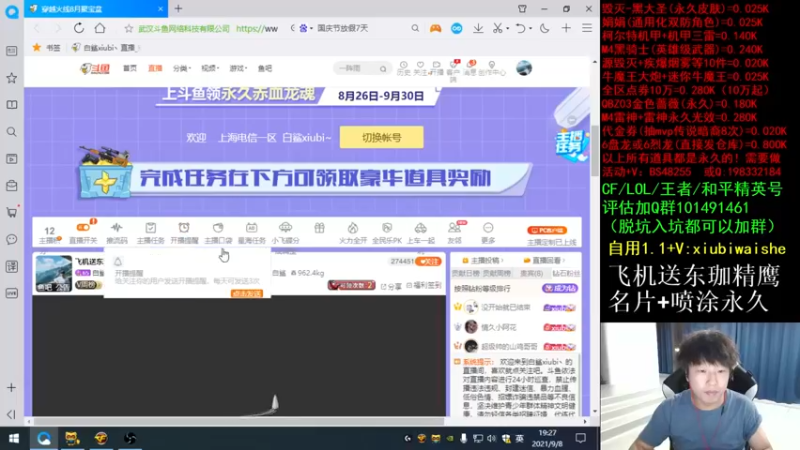800x450 pixels.
Task: Toggle night mode moon icon
Action: point(544,29)
